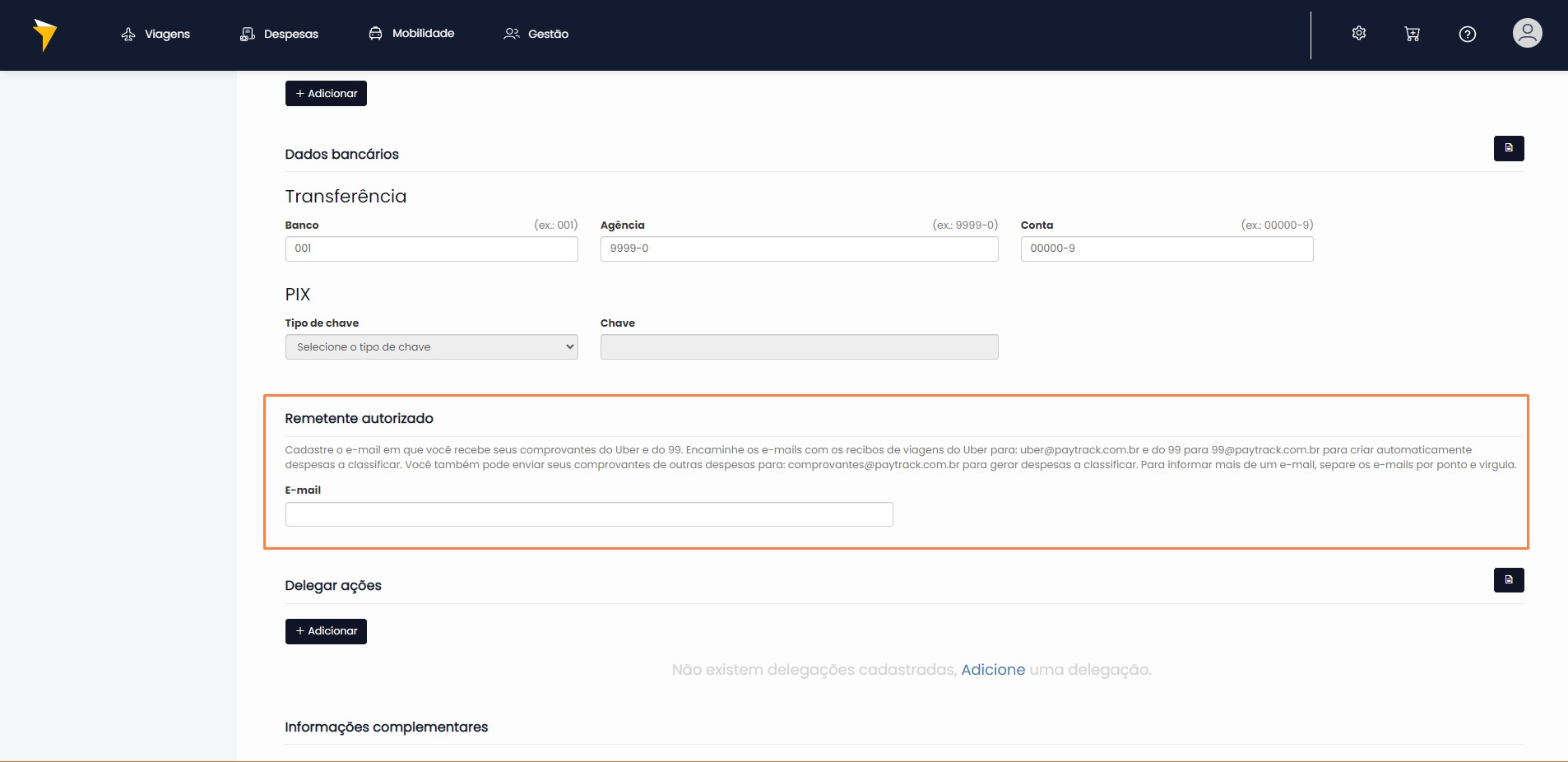
Task: Click the Adicione delegation link
Action: (x=993, y=670)
